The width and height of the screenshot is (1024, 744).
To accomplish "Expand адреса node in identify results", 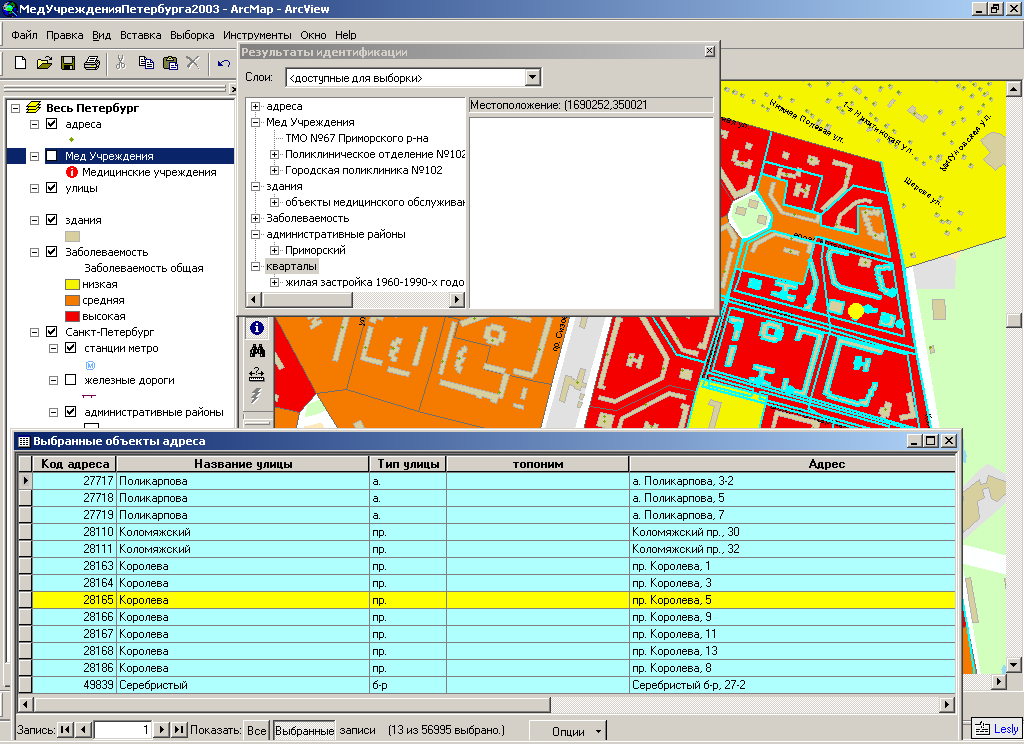I will 255,106.
